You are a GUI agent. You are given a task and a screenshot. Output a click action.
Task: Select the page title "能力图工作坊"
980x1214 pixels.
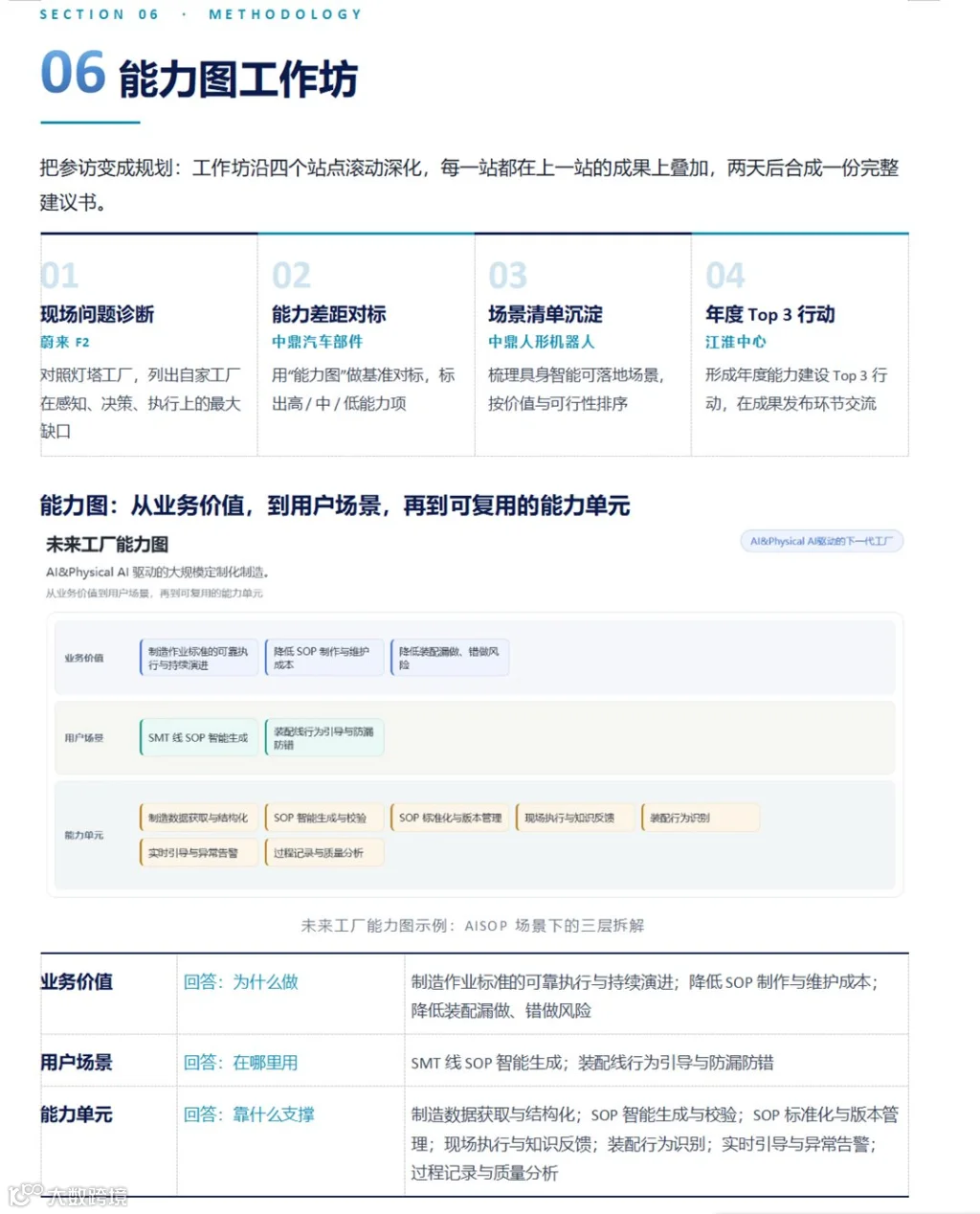click(238, 79)
